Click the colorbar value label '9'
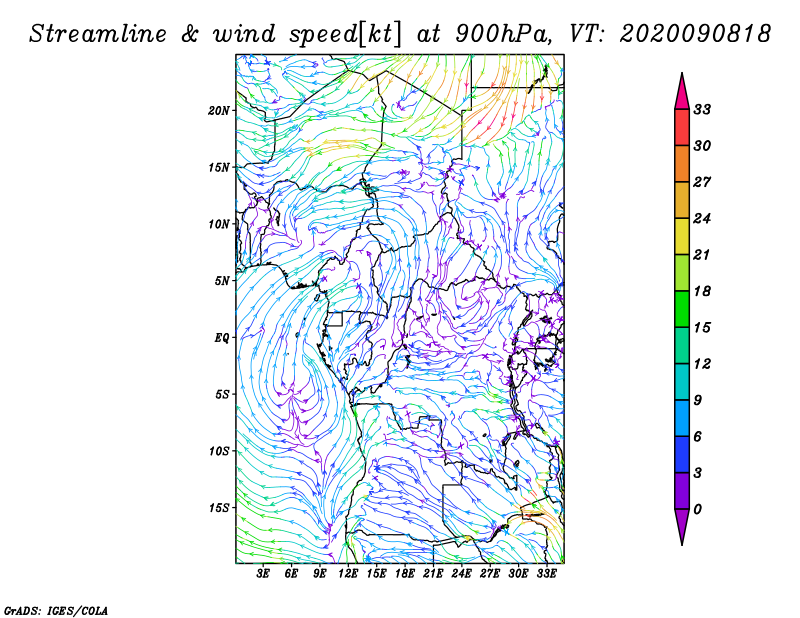 pos(698,401)
